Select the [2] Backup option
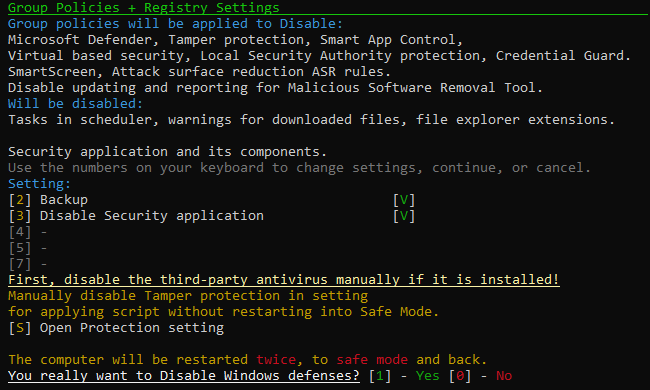650x390 pixels. tap(48, 200)
